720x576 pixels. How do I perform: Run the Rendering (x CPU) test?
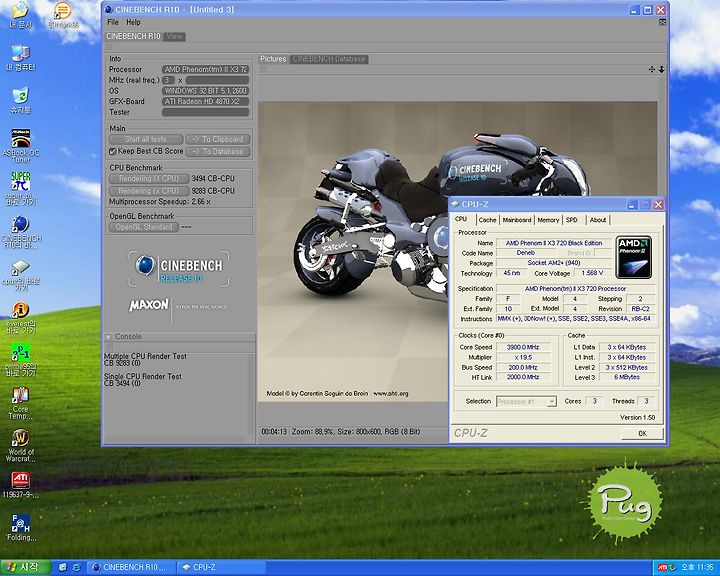149,191
